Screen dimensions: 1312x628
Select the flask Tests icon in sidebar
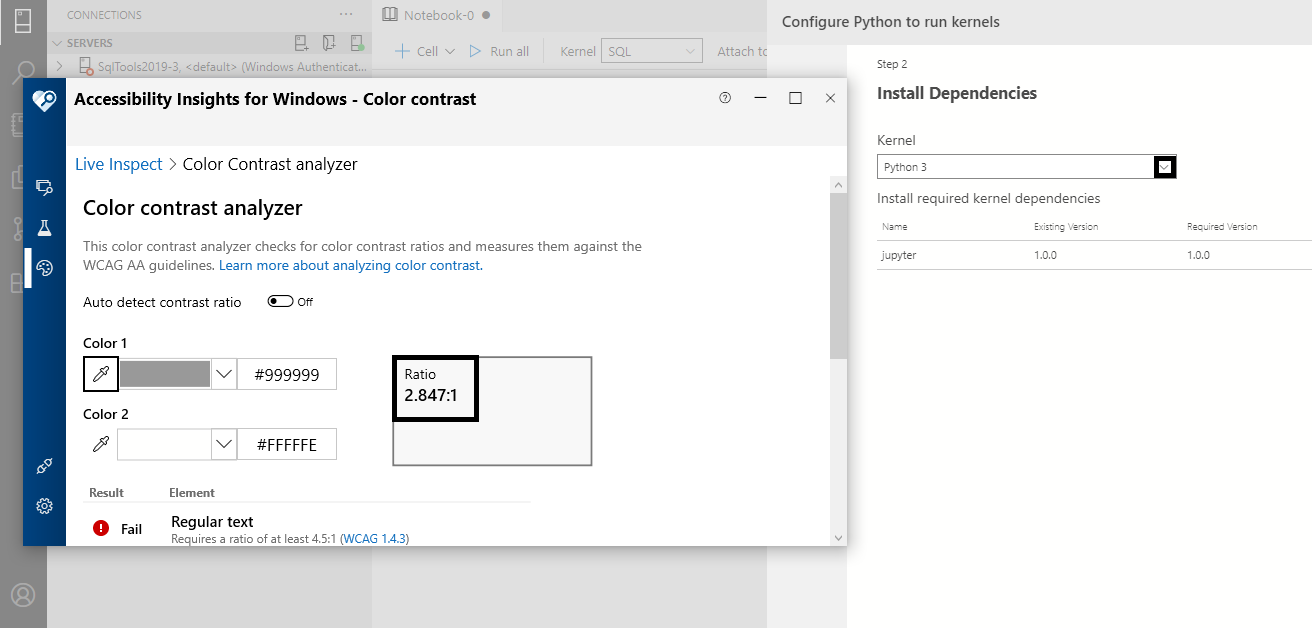point(44,226)
